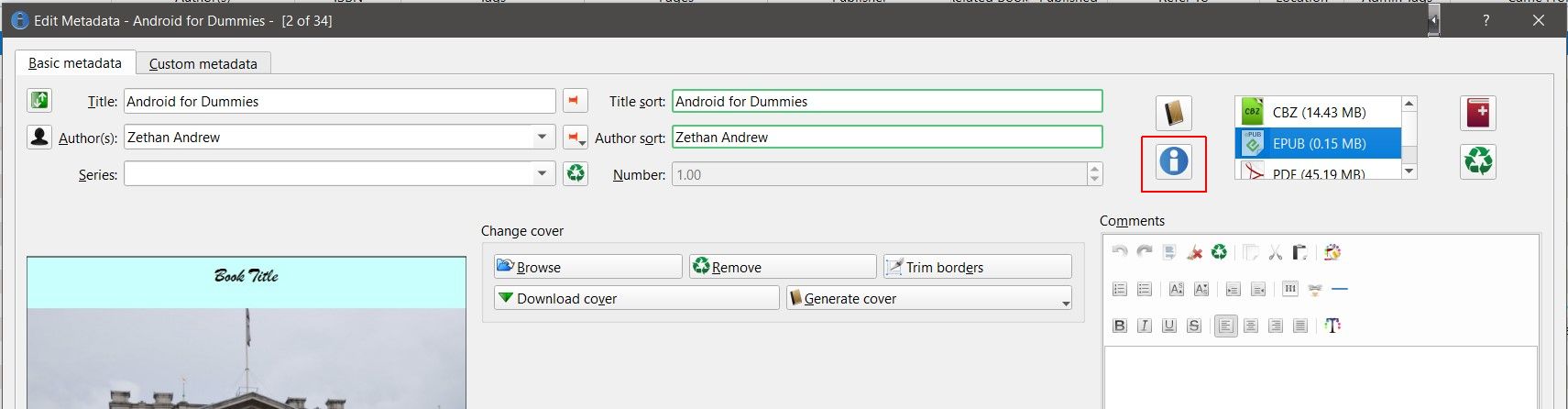Download cover from the internet
Viewport: 1568px width, 409px height.
point(636,298)
